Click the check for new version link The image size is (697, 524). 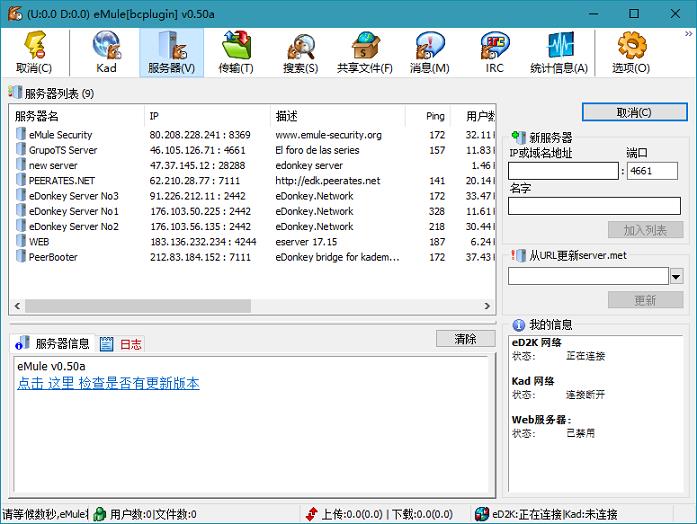click(108, 383)
